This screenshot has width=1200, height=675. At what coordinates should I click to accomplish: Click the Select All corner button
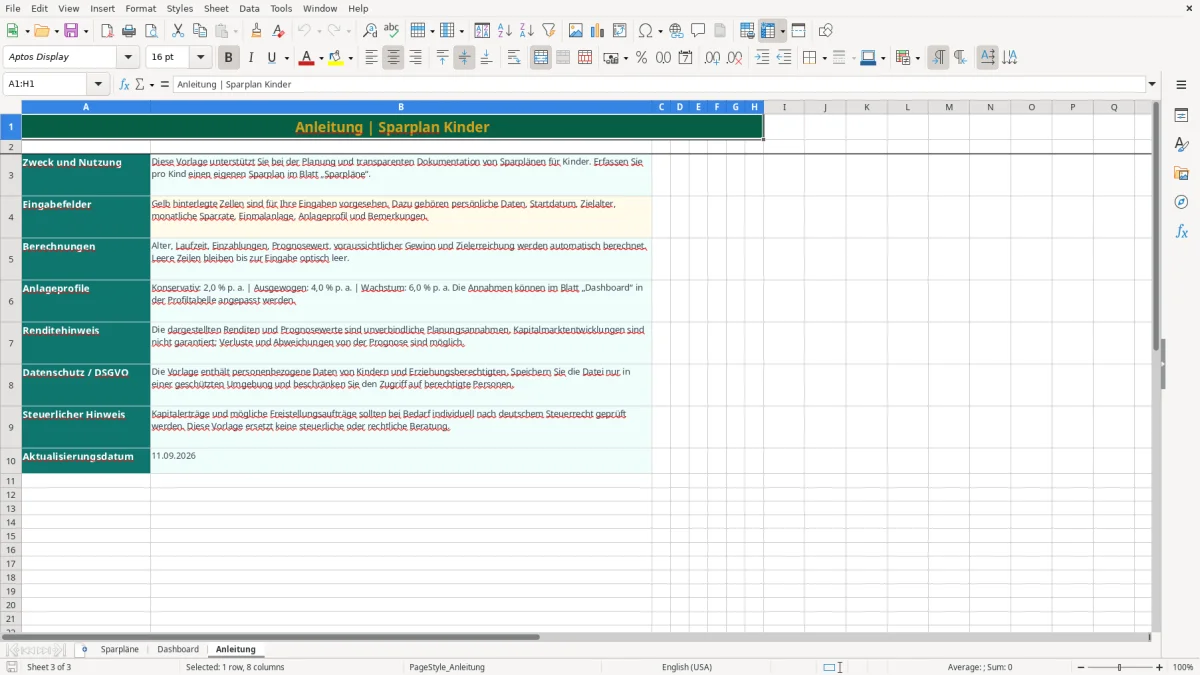[x=11, y=107]
